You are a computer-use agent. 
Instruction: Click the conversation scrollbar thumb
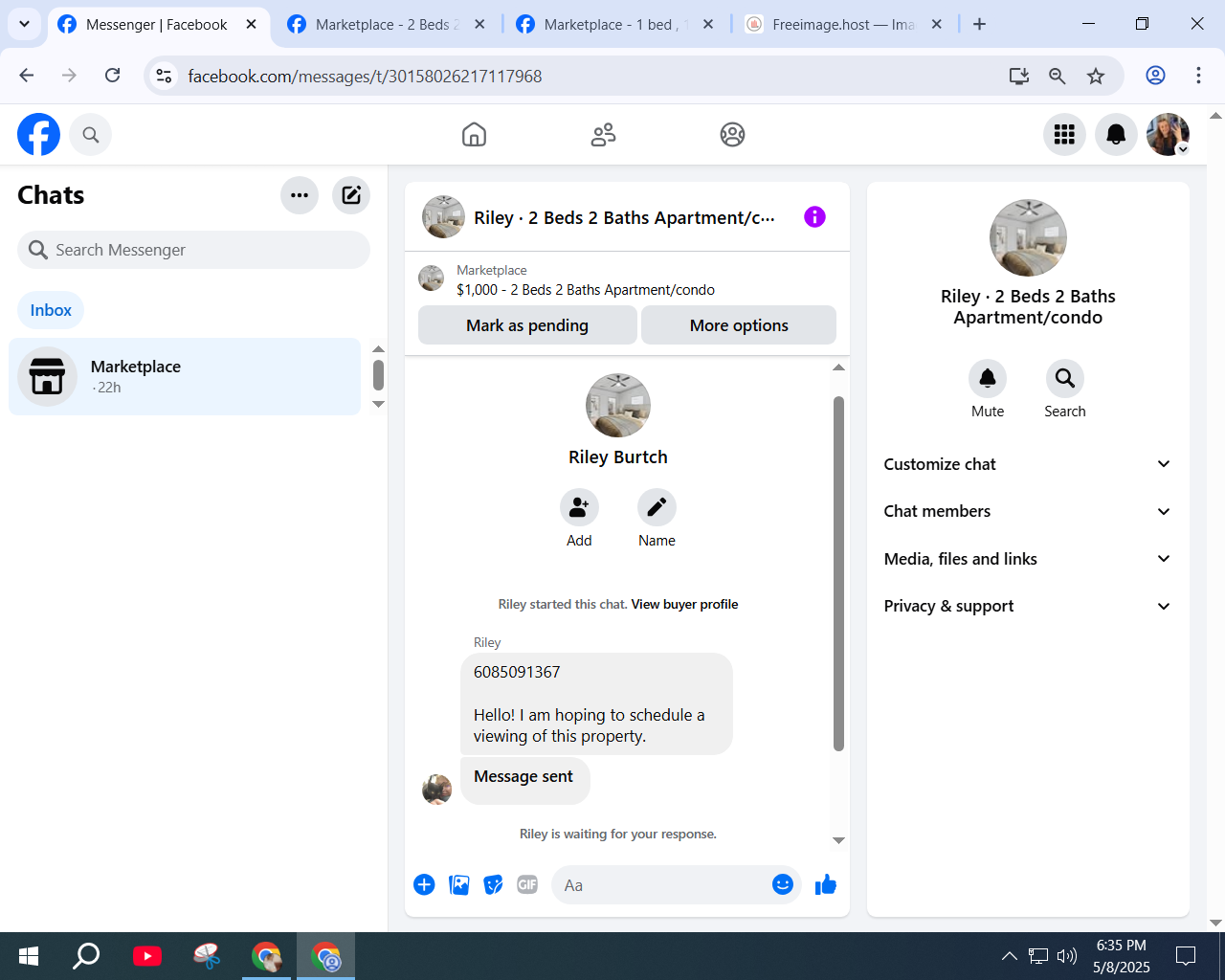(838, 574)
